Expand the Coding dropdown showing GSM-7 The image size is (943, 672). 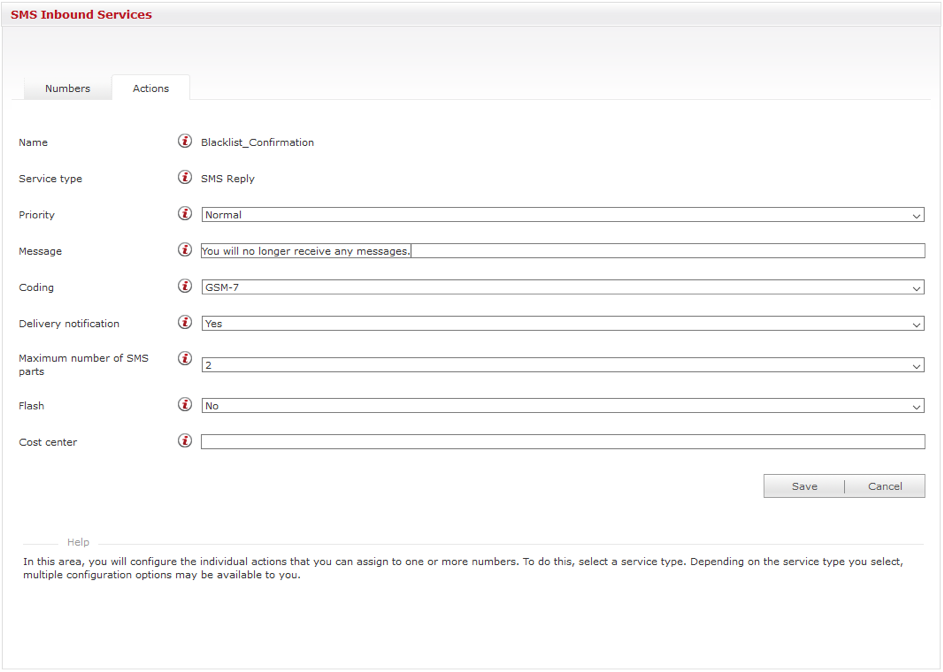[x=562, y=288]
